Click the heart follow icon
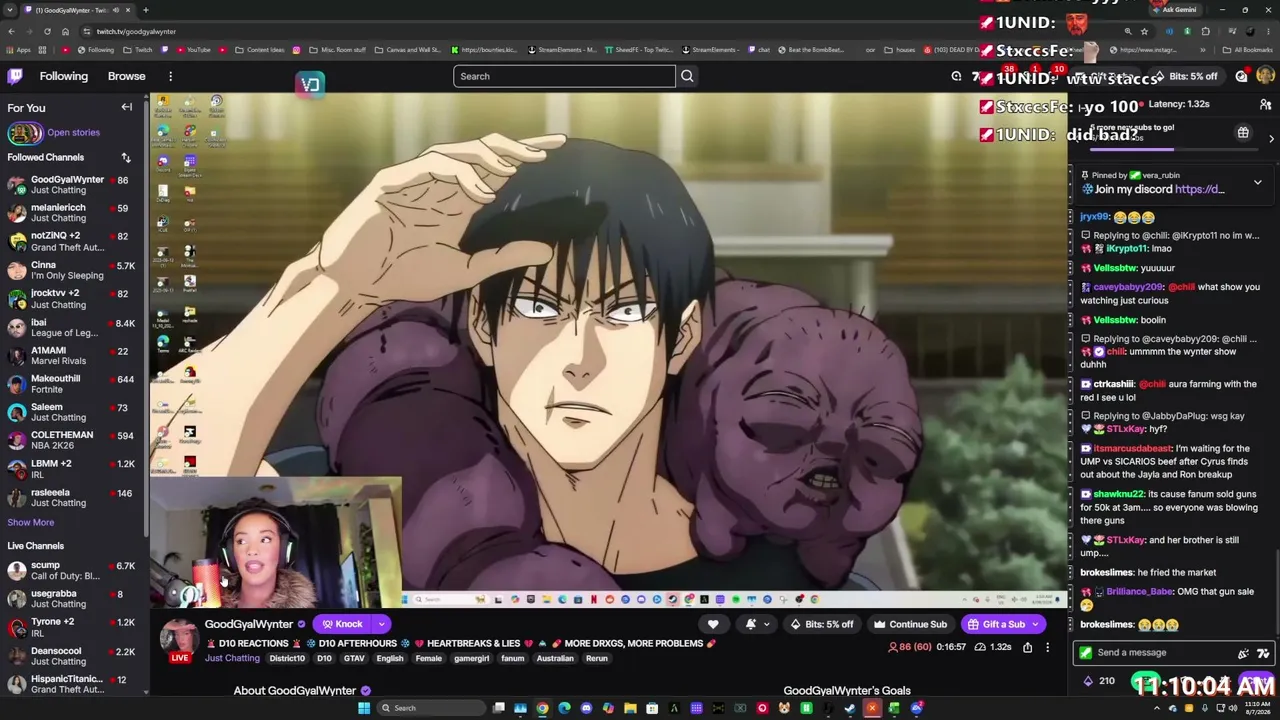The image size is (1280, 720). coord(713,624)
